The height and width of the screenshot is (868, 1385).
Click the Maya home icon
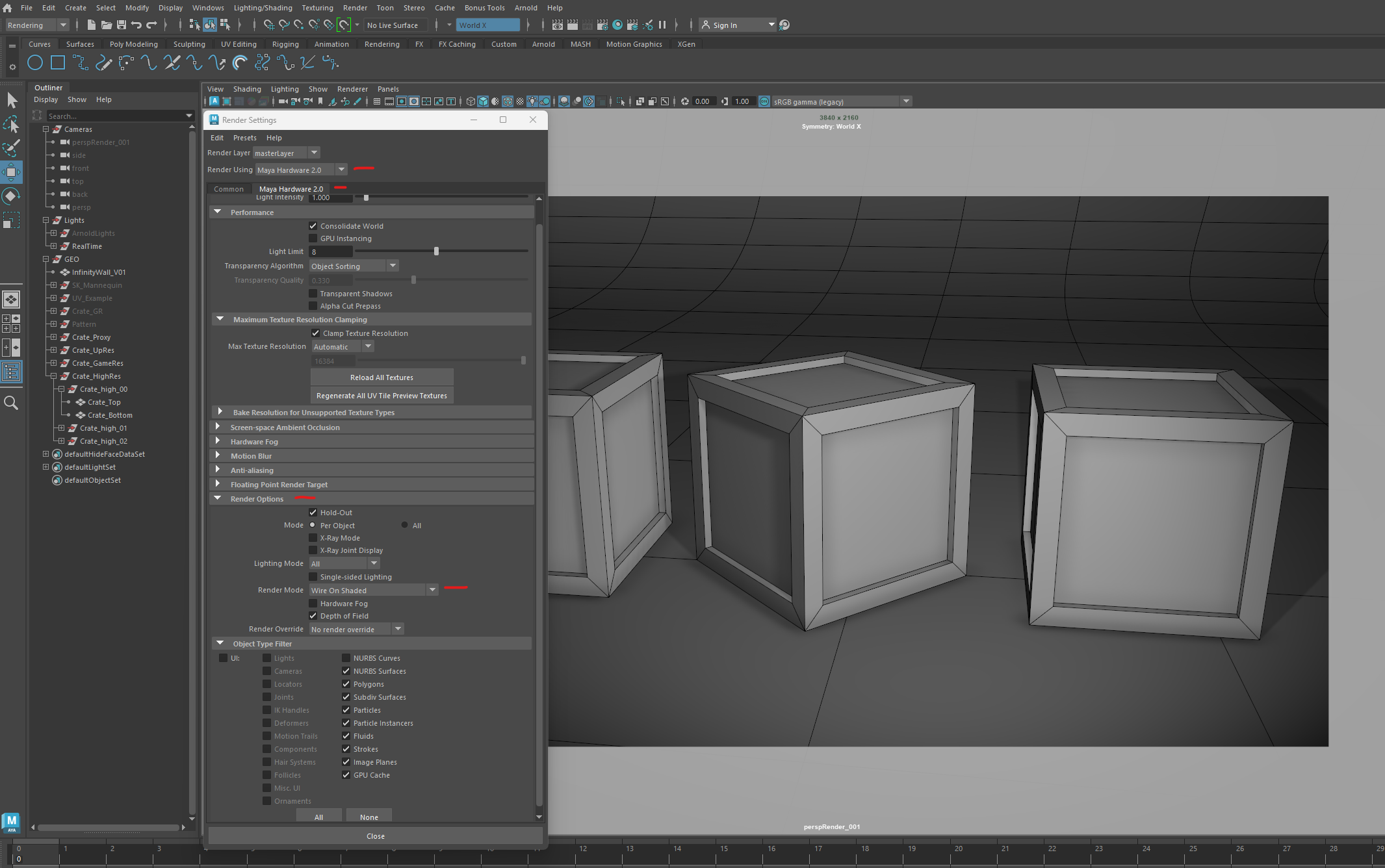(7, 8)
